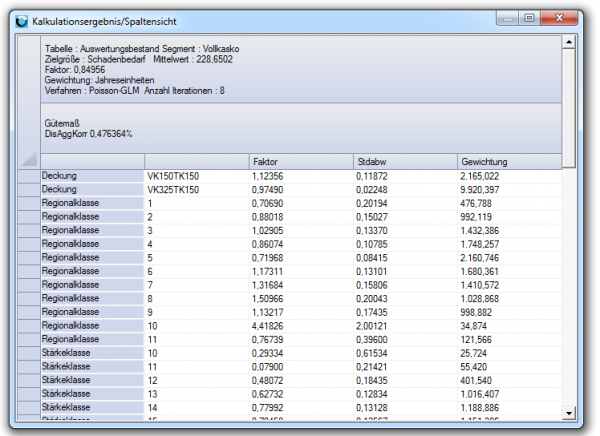This screenshot has height=436, width=600.
Task: Click Gewichtung value 998,882
Action: (x=476, y=312)
